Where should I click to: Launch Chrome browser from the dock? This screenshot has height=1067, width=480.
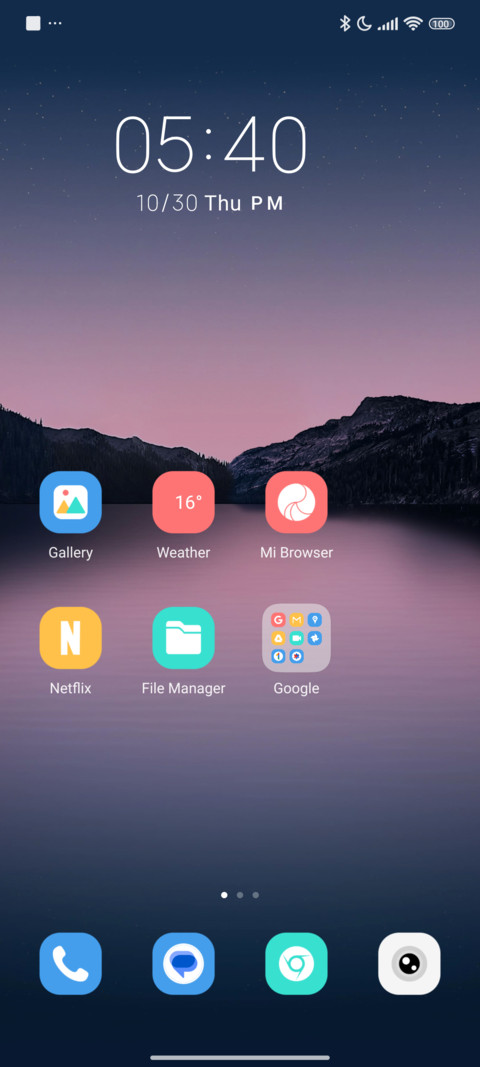(x=296, y=964)
